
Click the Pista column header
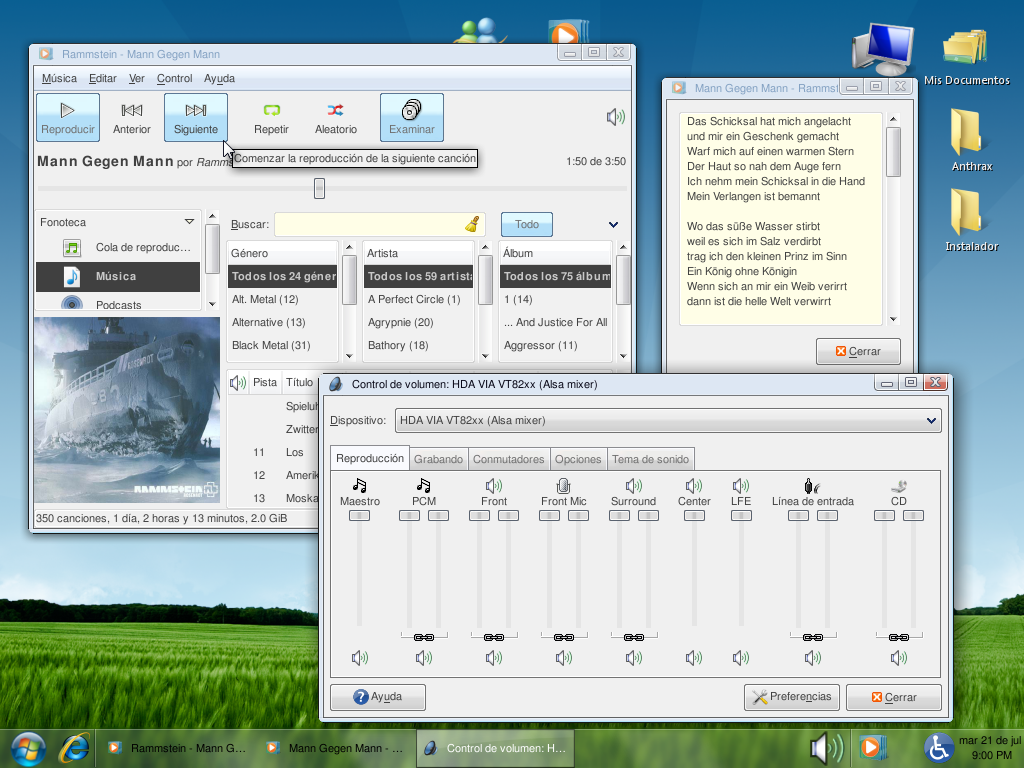(264, 383)
